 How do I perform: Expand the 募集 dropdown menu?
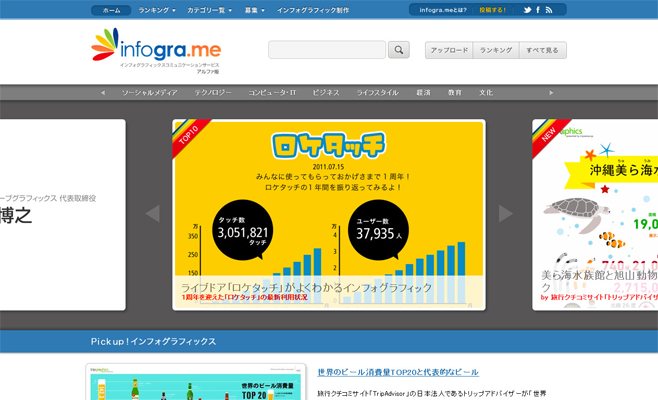[254, 10]
